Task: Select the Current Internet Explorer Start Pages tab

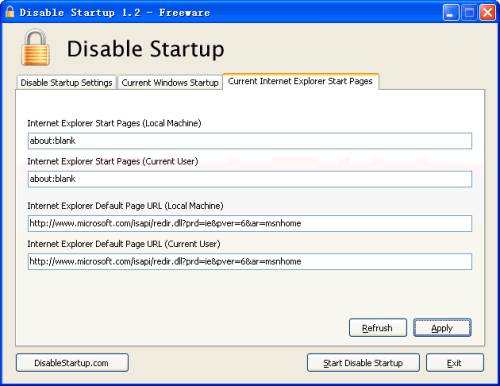Action: 300,81
